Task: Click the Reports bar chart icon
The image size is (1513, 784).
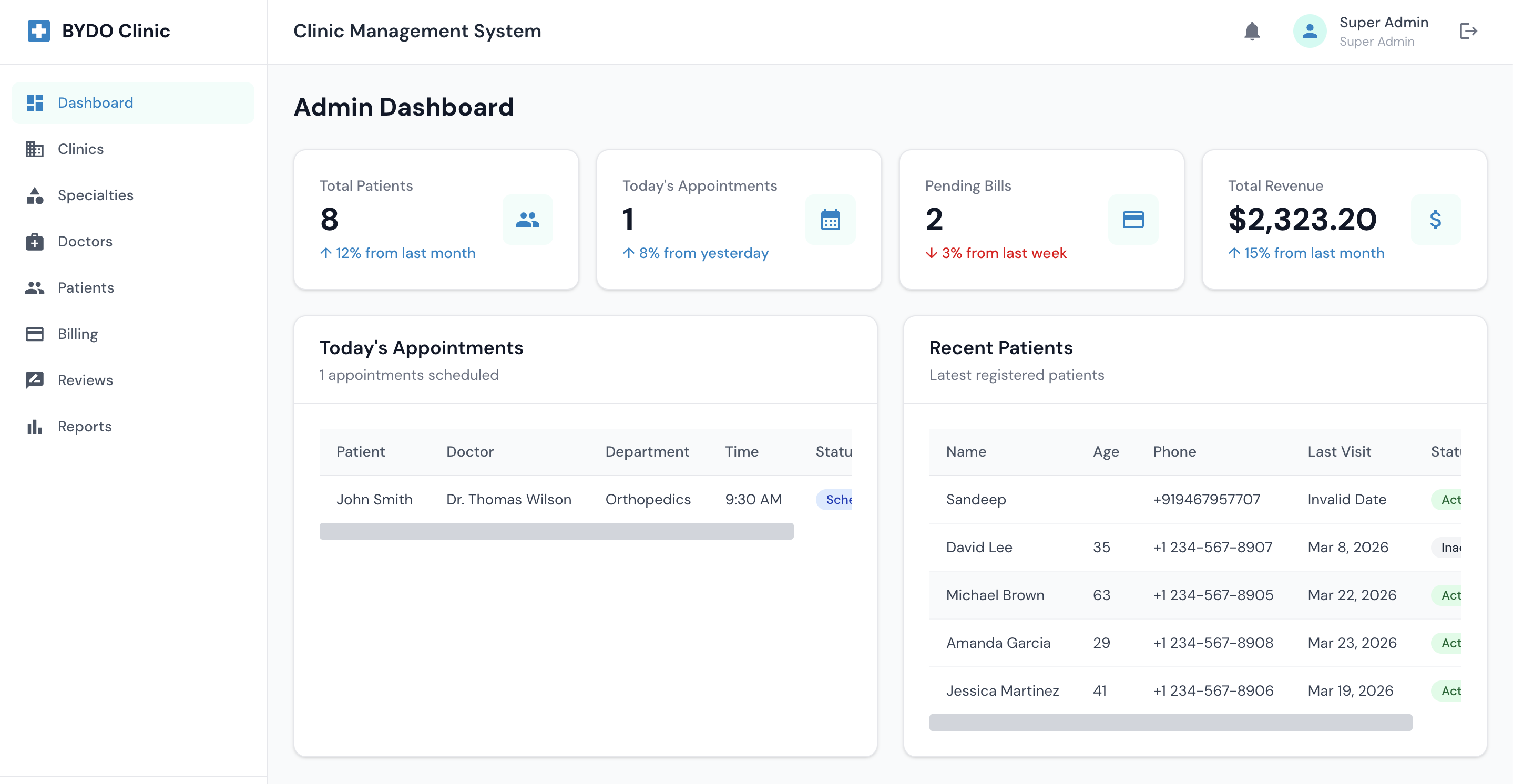Action: (x=35, y=426)
